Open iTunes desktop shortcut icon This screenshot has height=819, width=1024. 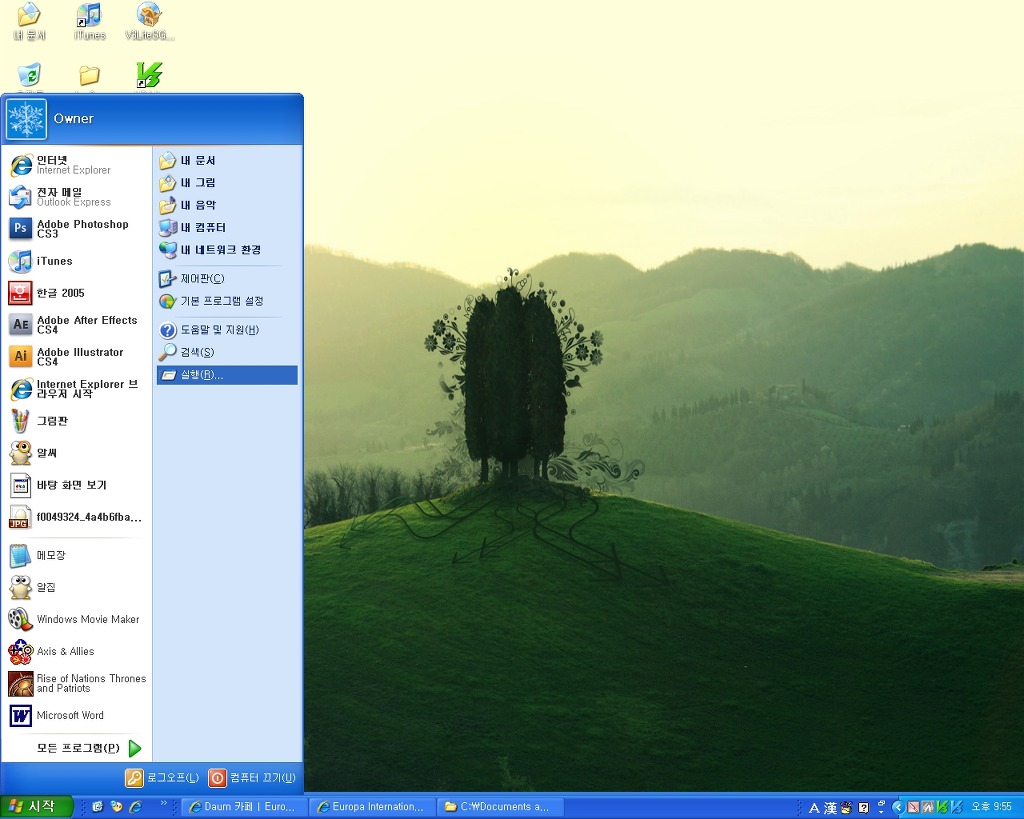[x=89, y=20]
